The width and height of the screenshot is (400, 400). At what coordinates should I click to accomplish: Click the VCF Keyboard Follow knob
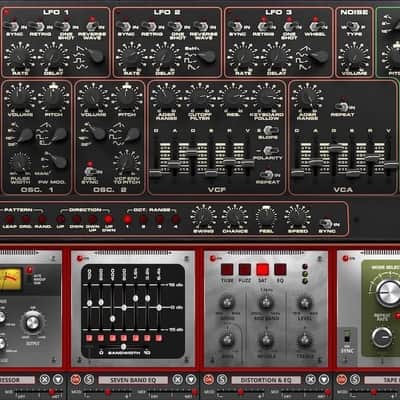tap(267, 98)
